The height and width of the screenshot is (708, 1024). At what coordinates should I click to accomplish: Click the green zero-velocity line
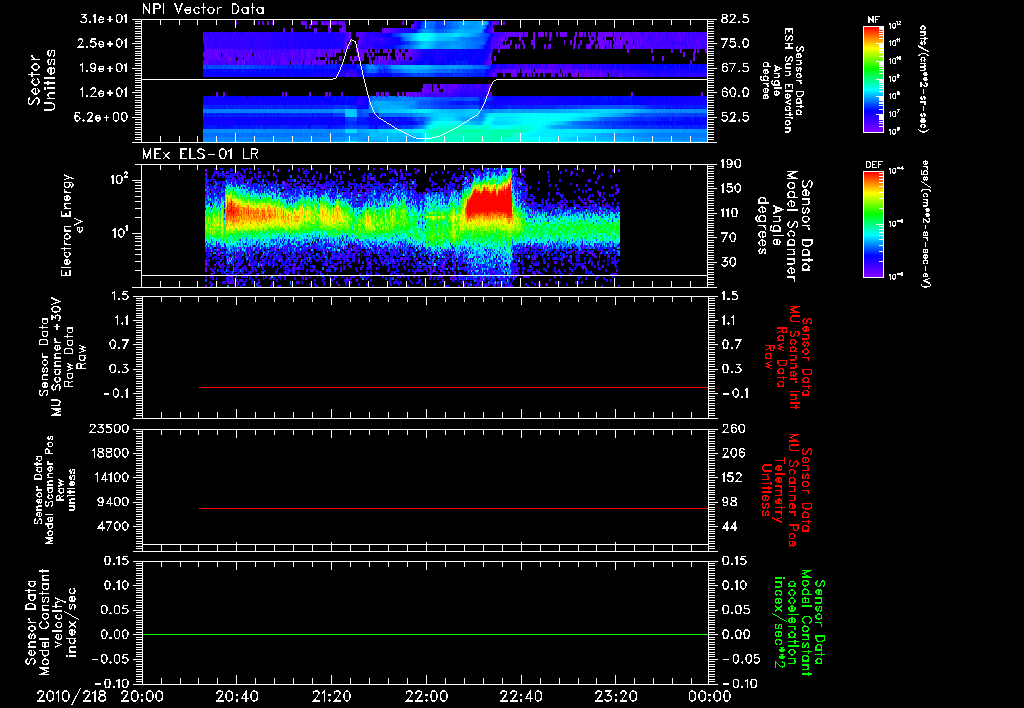pos(425,634)
